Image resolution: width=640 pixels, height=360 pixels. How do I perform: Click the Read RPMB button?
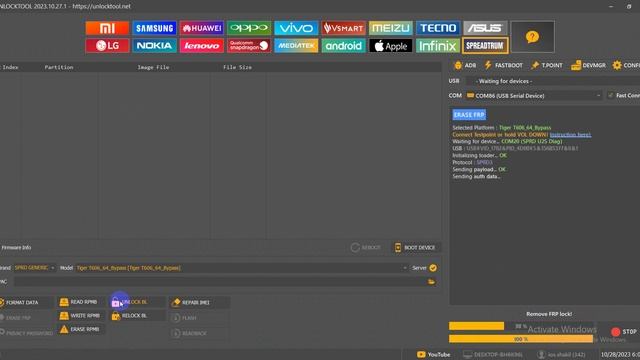tap(80, 302)
